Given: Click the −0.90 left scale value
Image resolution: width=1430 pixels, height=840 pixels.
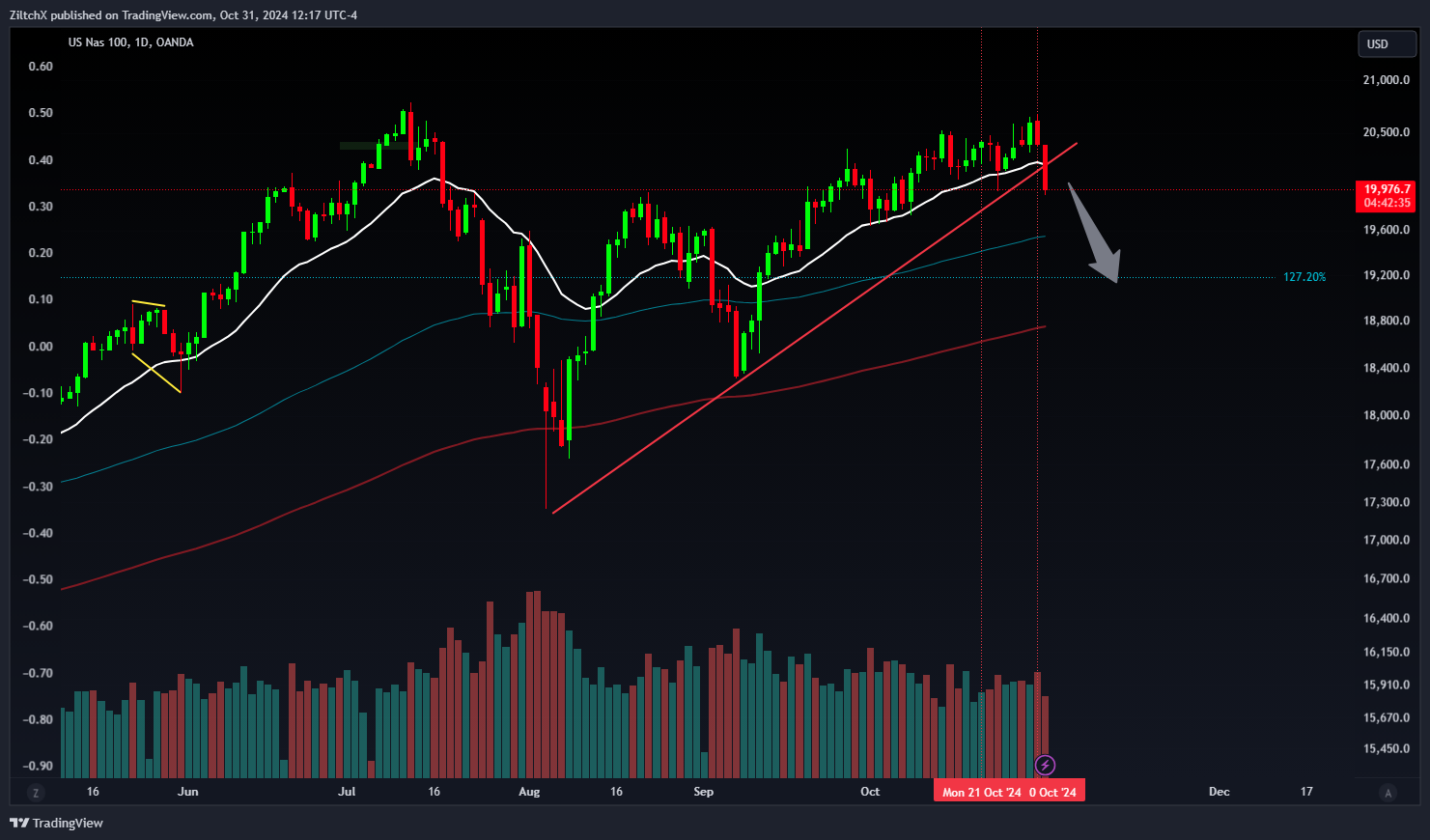Looking at the screenshot, I should tap(38, 766).
